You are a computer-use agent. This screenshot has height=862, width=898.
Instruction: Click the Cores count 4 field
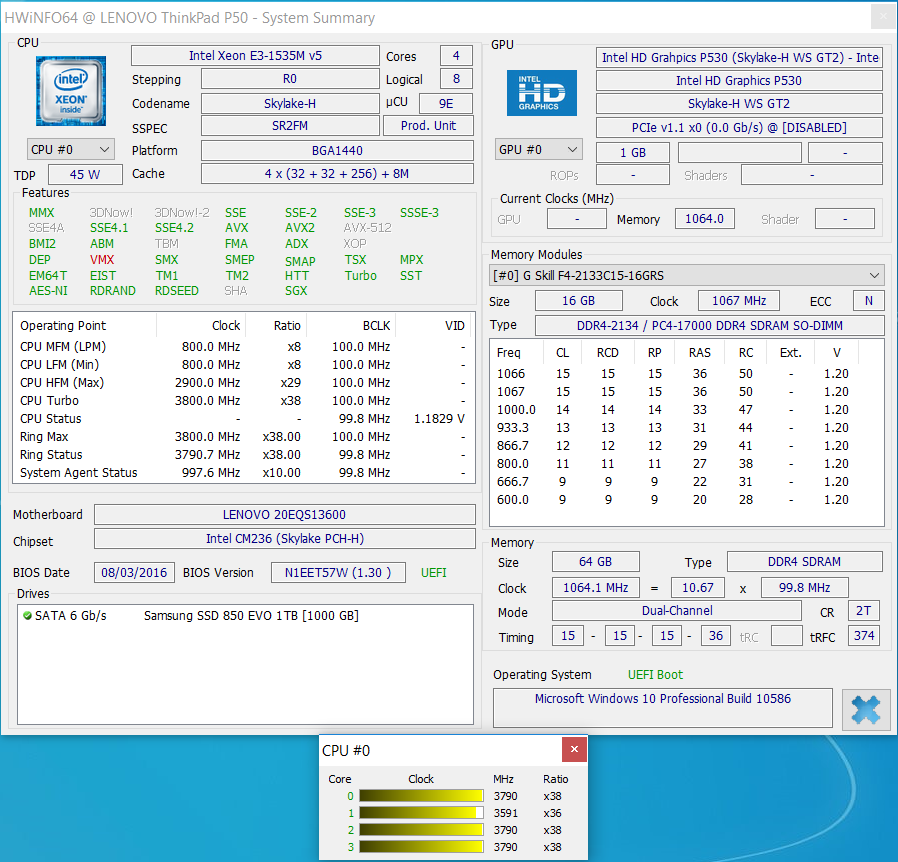(456, 56)
